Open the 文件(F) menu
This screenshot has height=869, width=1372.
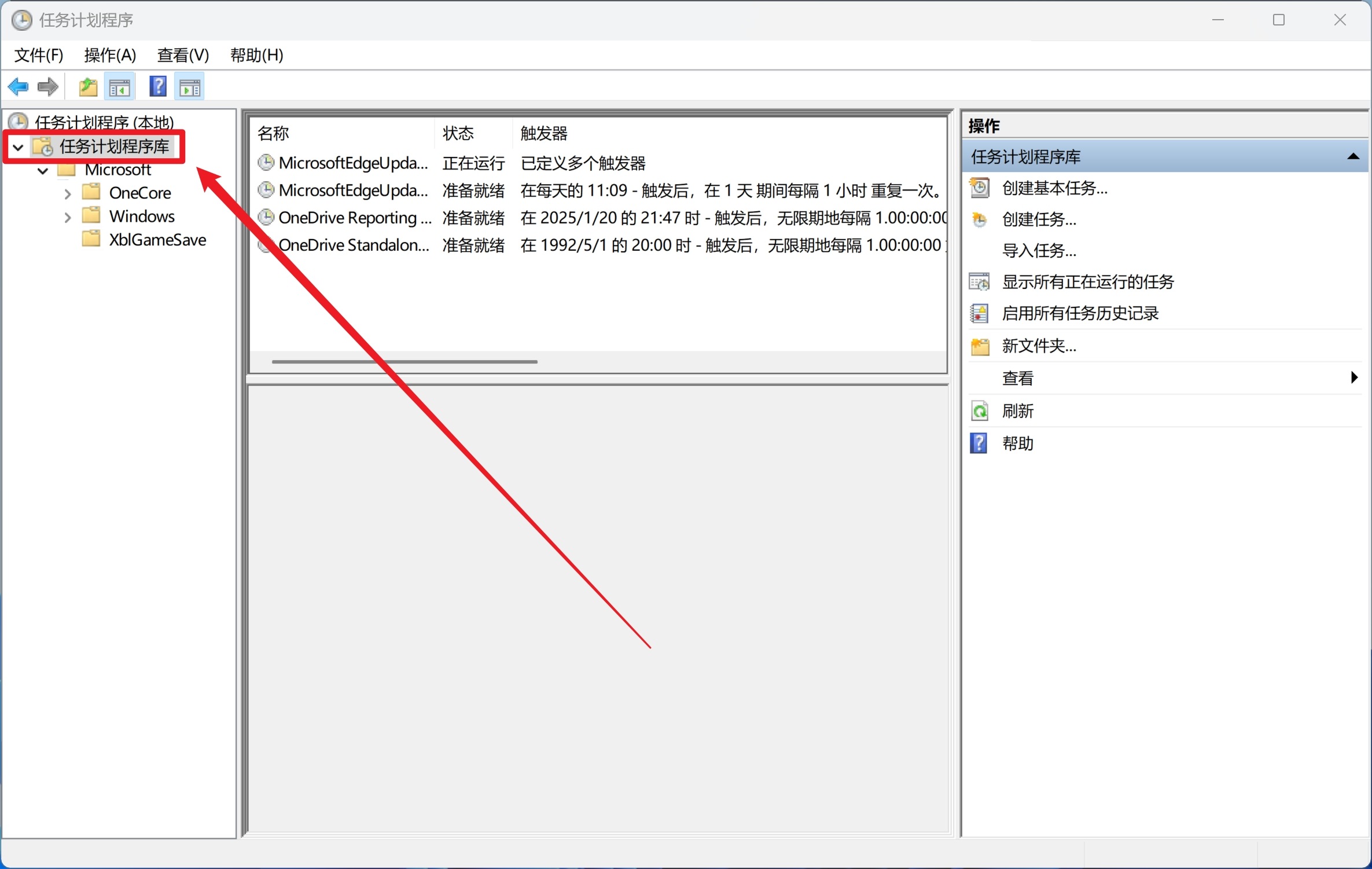(38, 55)
